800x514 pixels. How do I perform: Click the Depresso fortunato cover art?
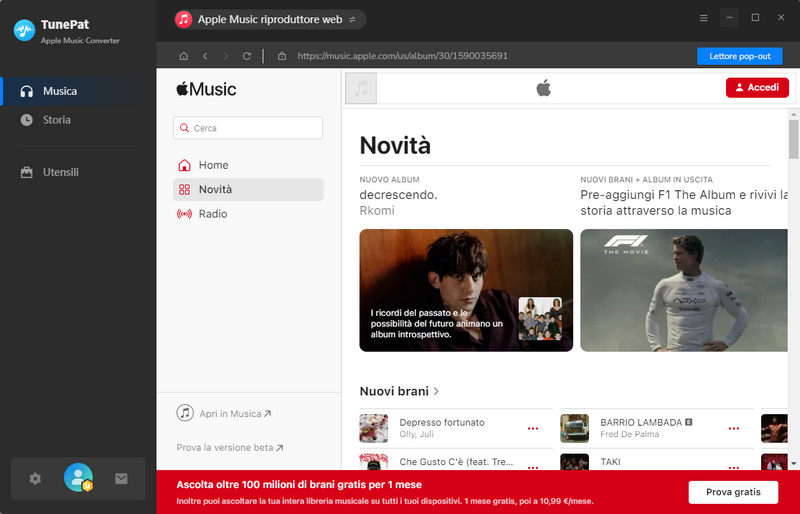374,428
